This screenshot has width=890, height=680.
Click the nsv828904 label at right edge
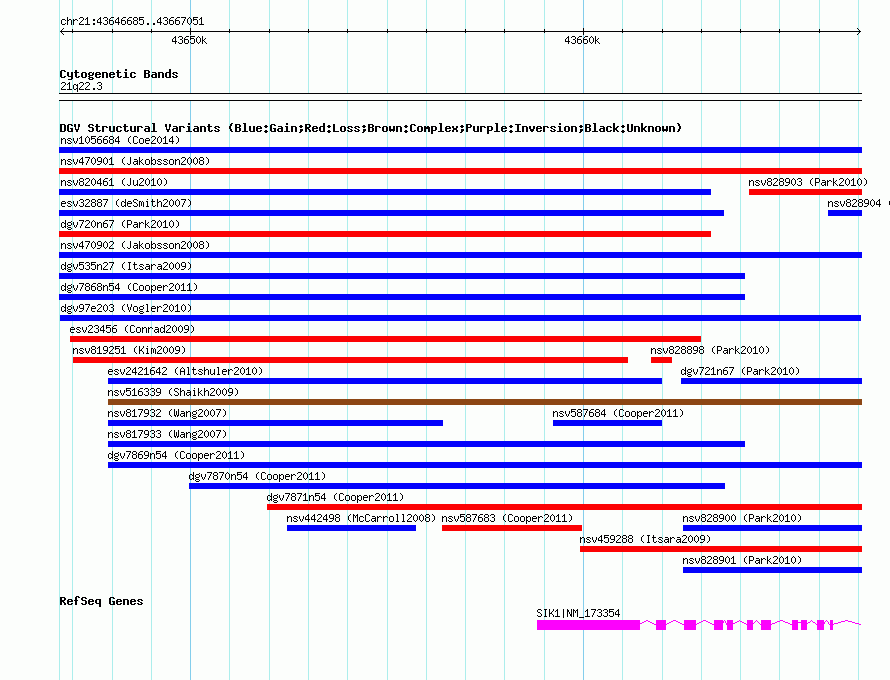point(854,203)
